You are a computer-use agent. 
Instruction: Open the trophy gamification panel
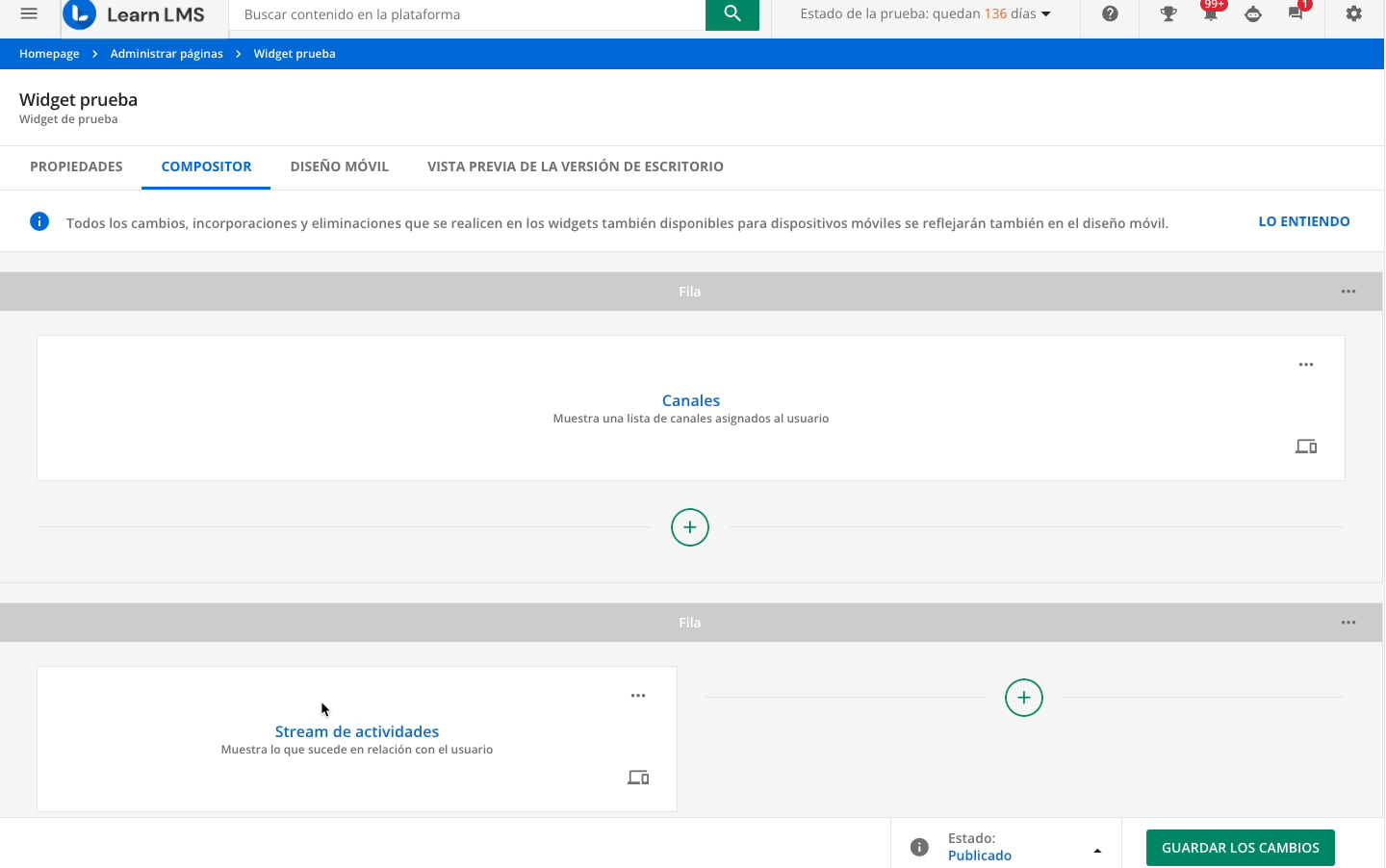[1168, 14]
